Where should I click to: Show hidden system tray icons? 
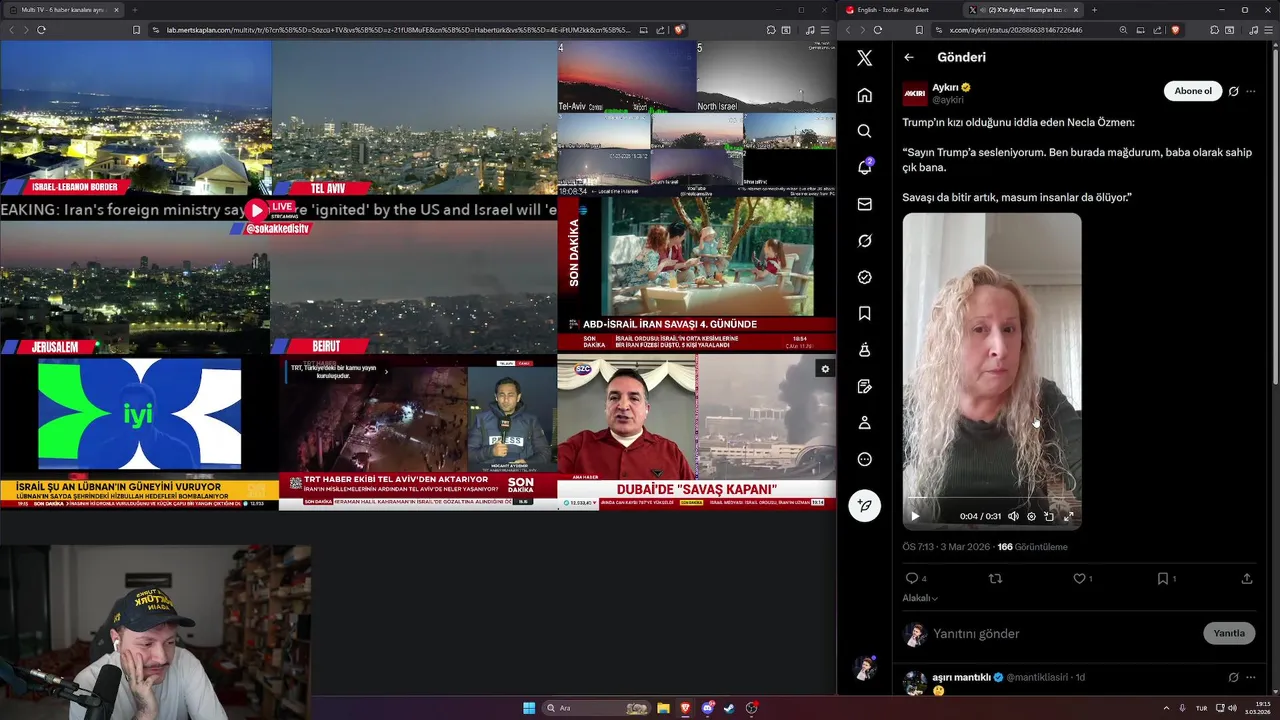click(1166, 708)
